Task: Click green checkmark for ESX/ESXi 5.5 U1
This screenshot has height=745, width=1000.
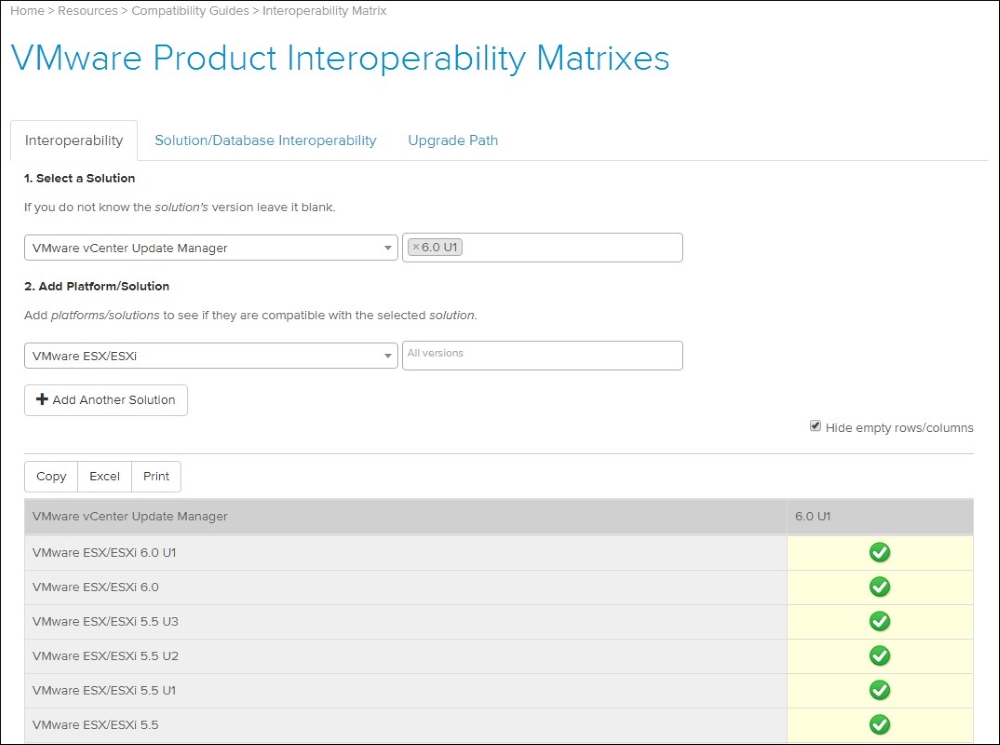Action: click(x=879, y=690)
